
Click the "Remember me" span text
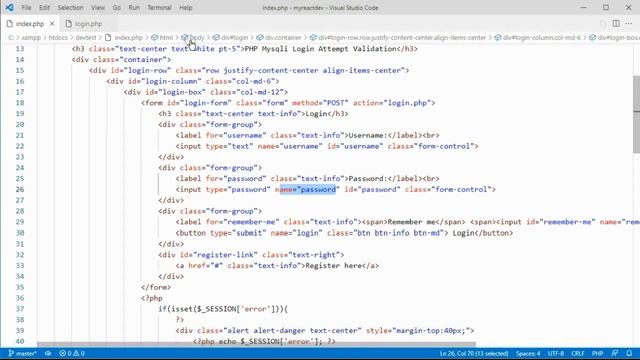411,222
